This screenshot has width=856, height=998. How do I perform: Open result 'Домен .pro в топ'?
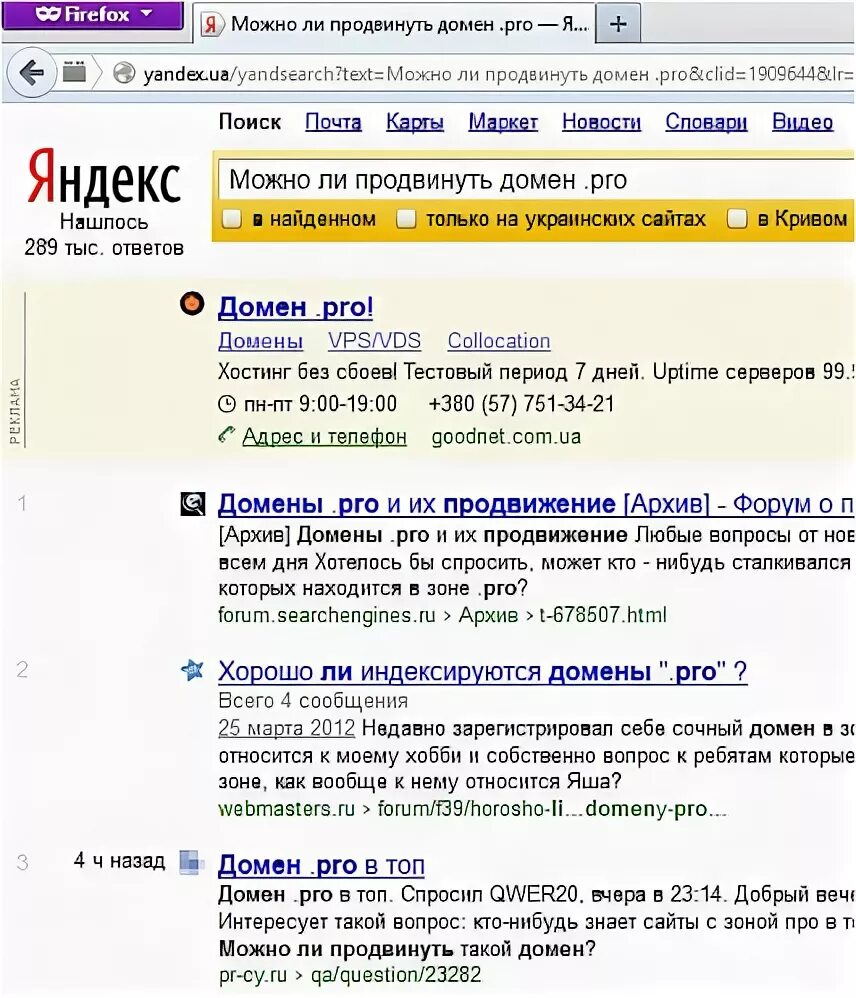[321, 865]
